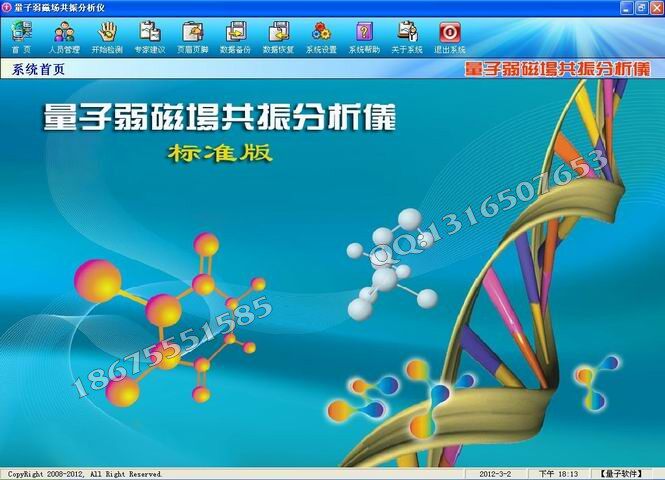This screenshot has height=480, width=665.
Task: Show 系统帮助 system help
Action: coord(364,35)
